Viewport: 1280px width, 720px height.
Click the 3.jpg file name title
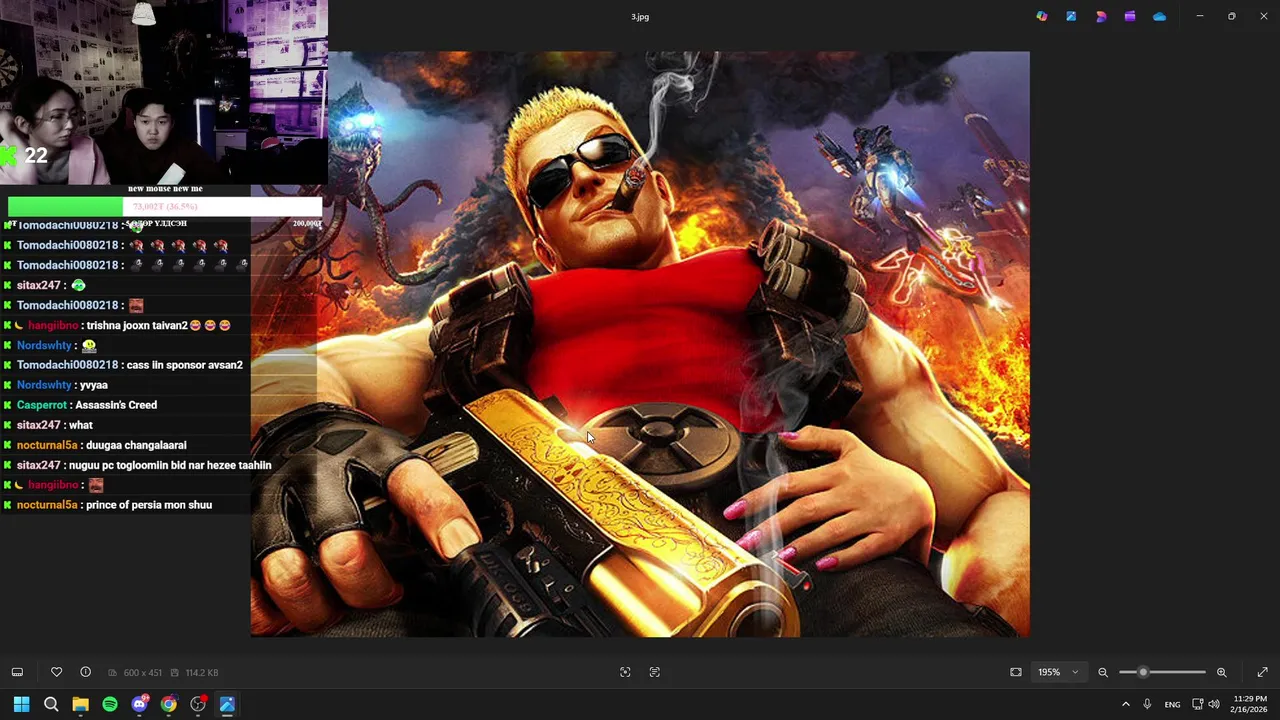tap(640, 17)
